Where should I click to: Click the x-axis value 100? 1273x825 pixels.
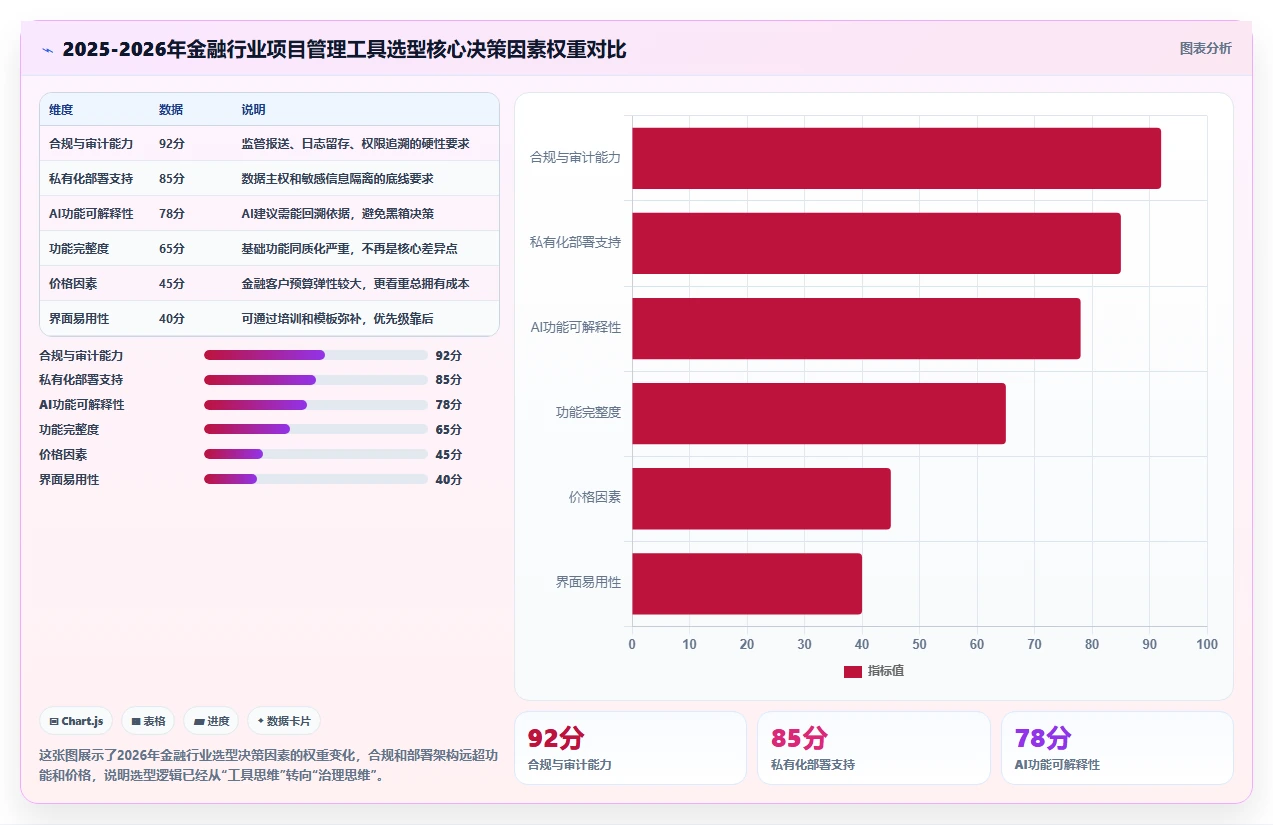coord(1207,645)
